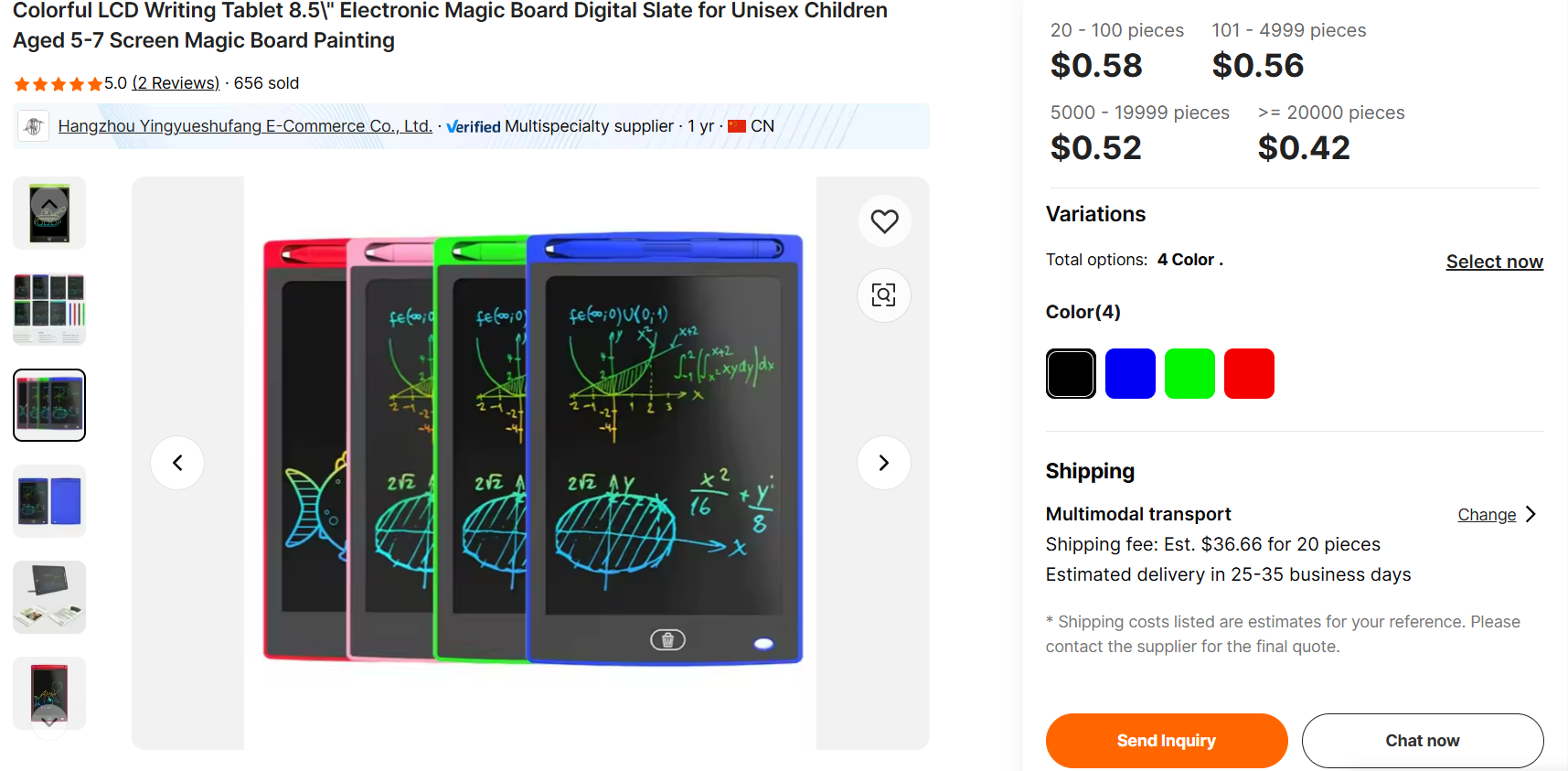This screenshot has width=1568, height=771.
Task: Click the CN country flag
Action: coord(736,125)
